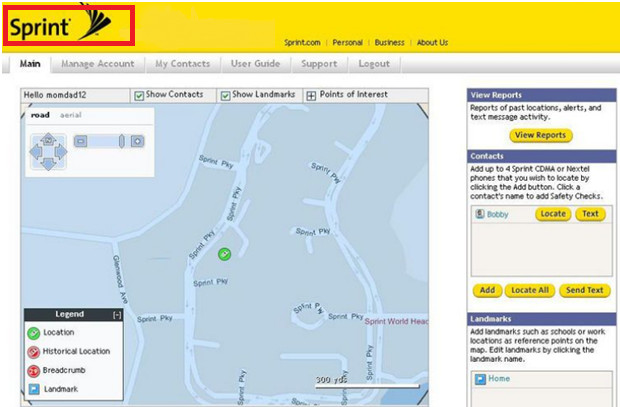620x407 pixels.
Task: Open the Main tab
Action: click(x=30, y=64)
